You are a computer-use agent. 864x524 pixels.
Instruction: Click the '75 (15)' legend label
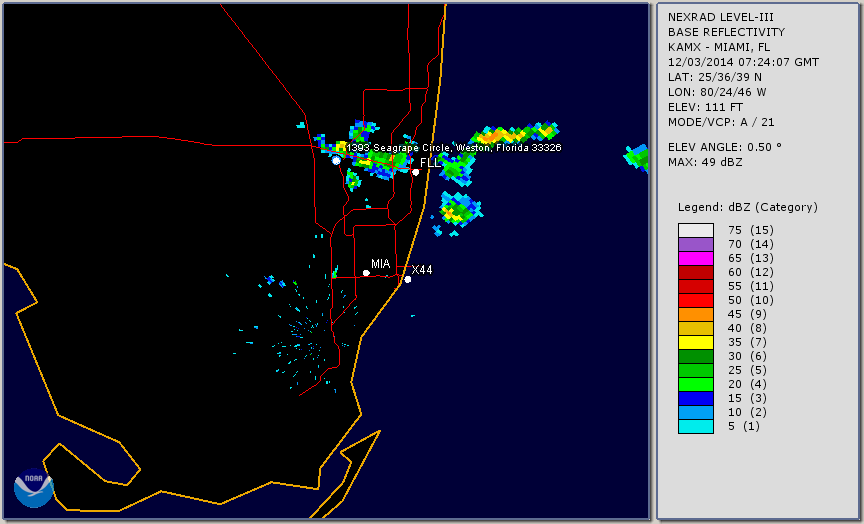(x=750, y=230)
